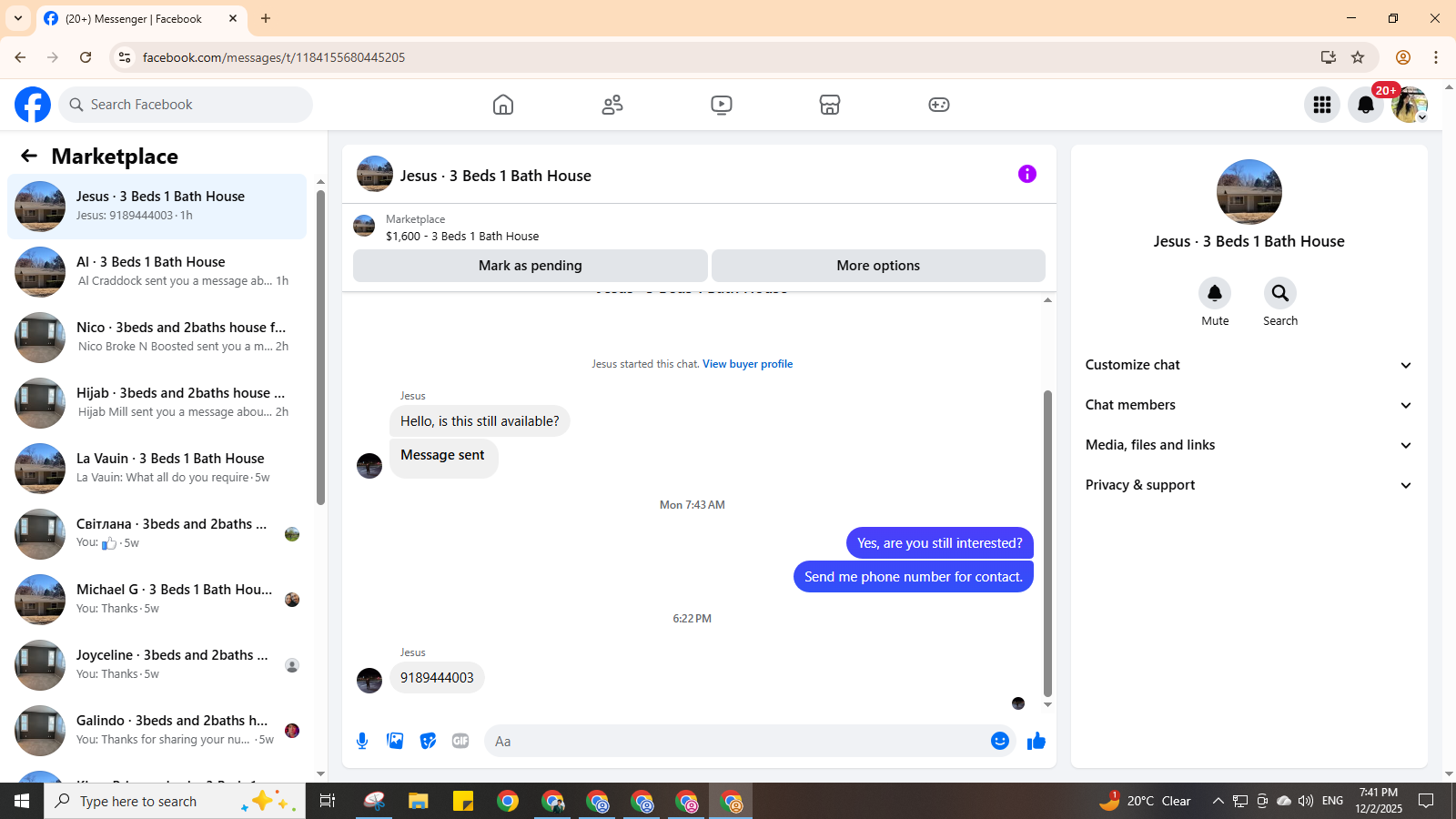Open File Explorer from taskbar

418,801
